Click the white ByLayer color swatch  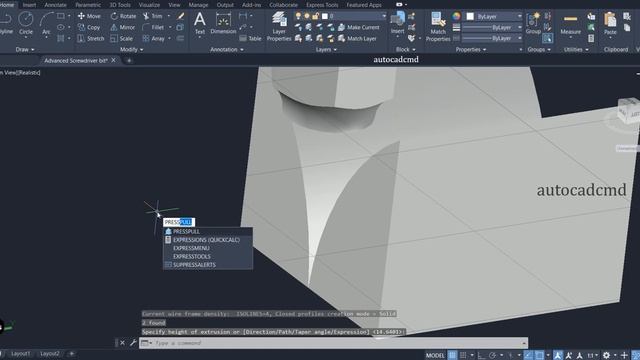pyautogui.click(x=470, y=16)
